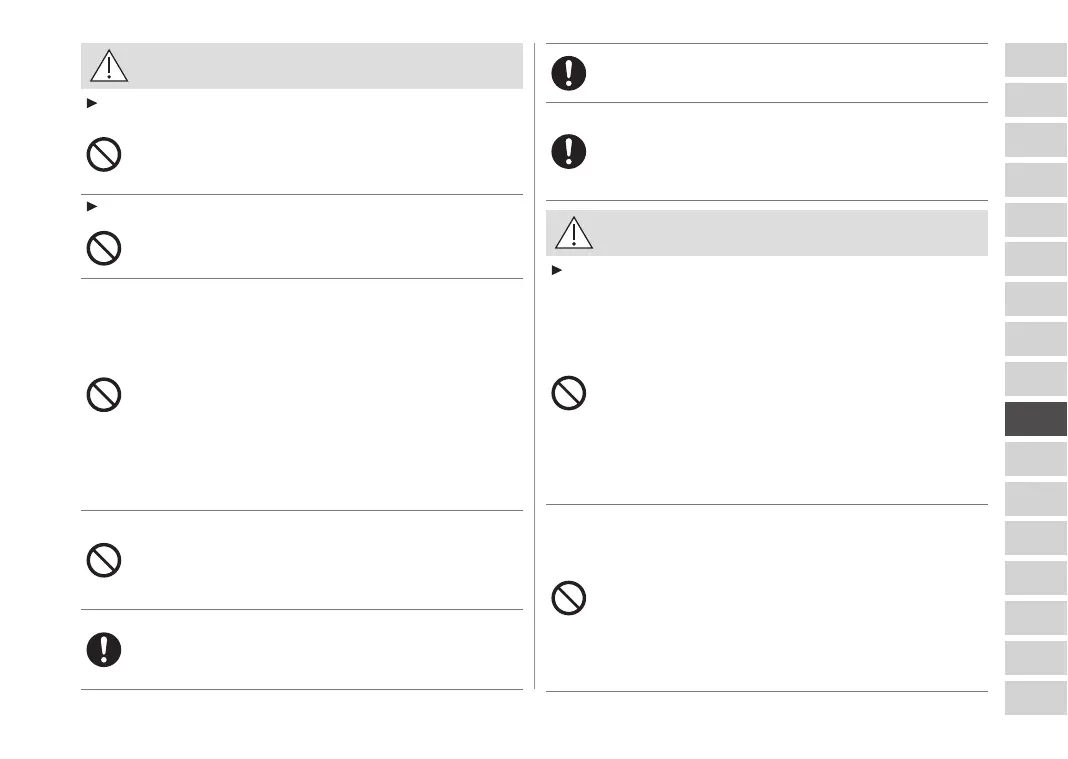Open the bottommost gray side tab

coord(1036,698)
